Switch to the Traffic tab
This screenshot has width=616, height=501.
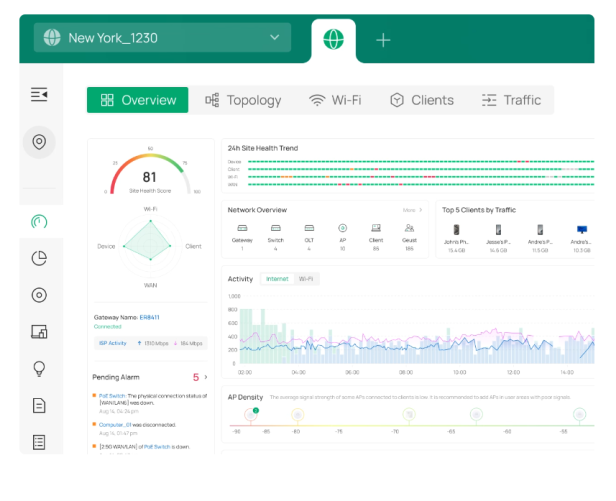512,100
